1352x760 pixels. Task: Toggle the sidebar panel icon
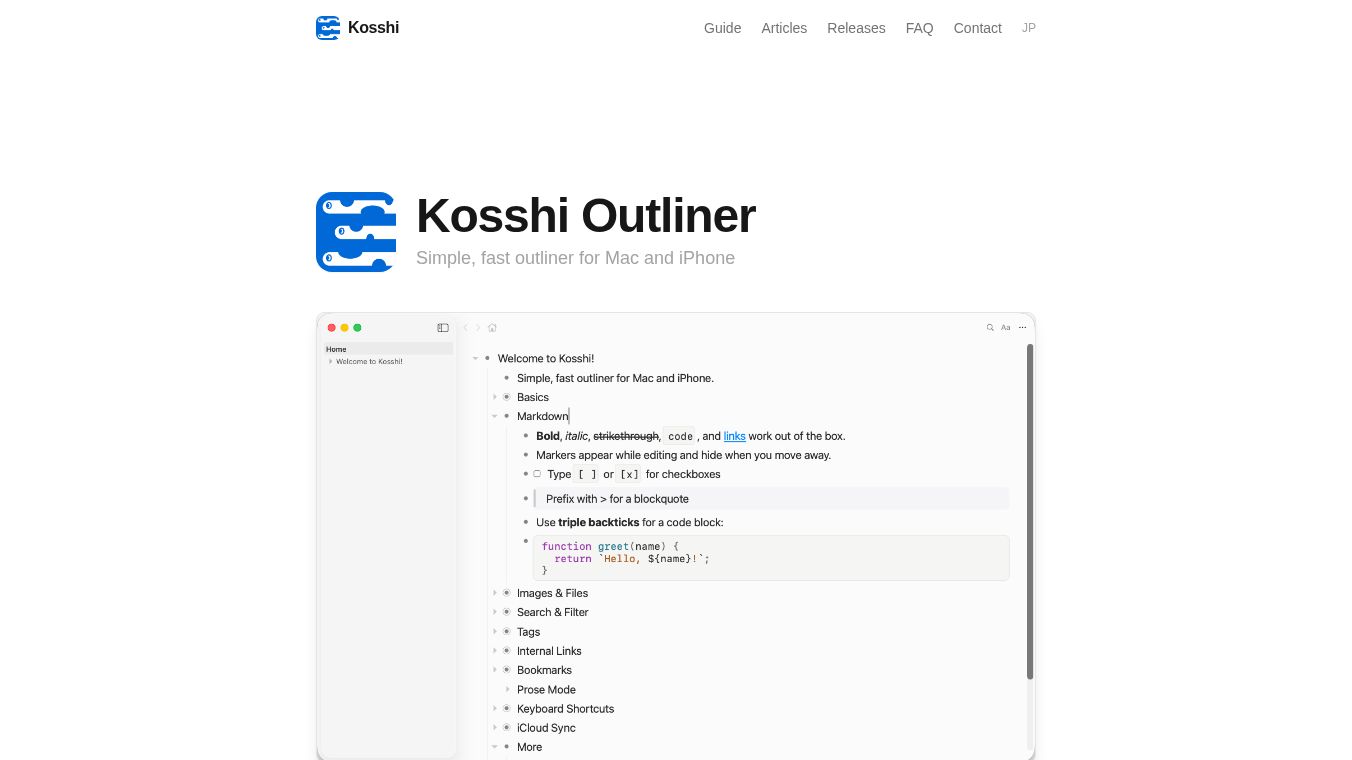click(443, 328)
